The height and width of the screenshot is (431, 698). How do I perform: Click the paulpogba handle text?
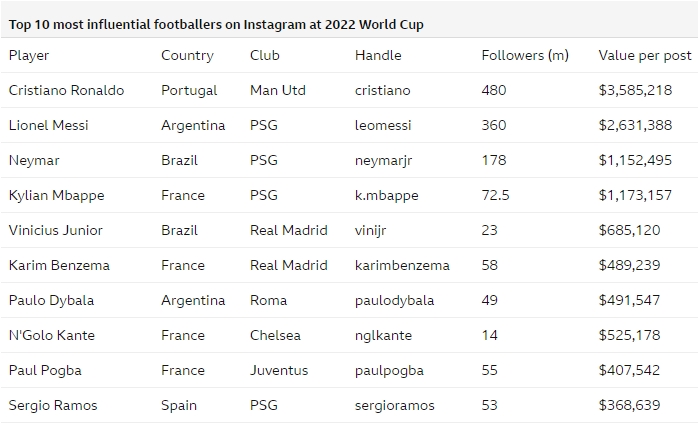[x=390, y=371]
